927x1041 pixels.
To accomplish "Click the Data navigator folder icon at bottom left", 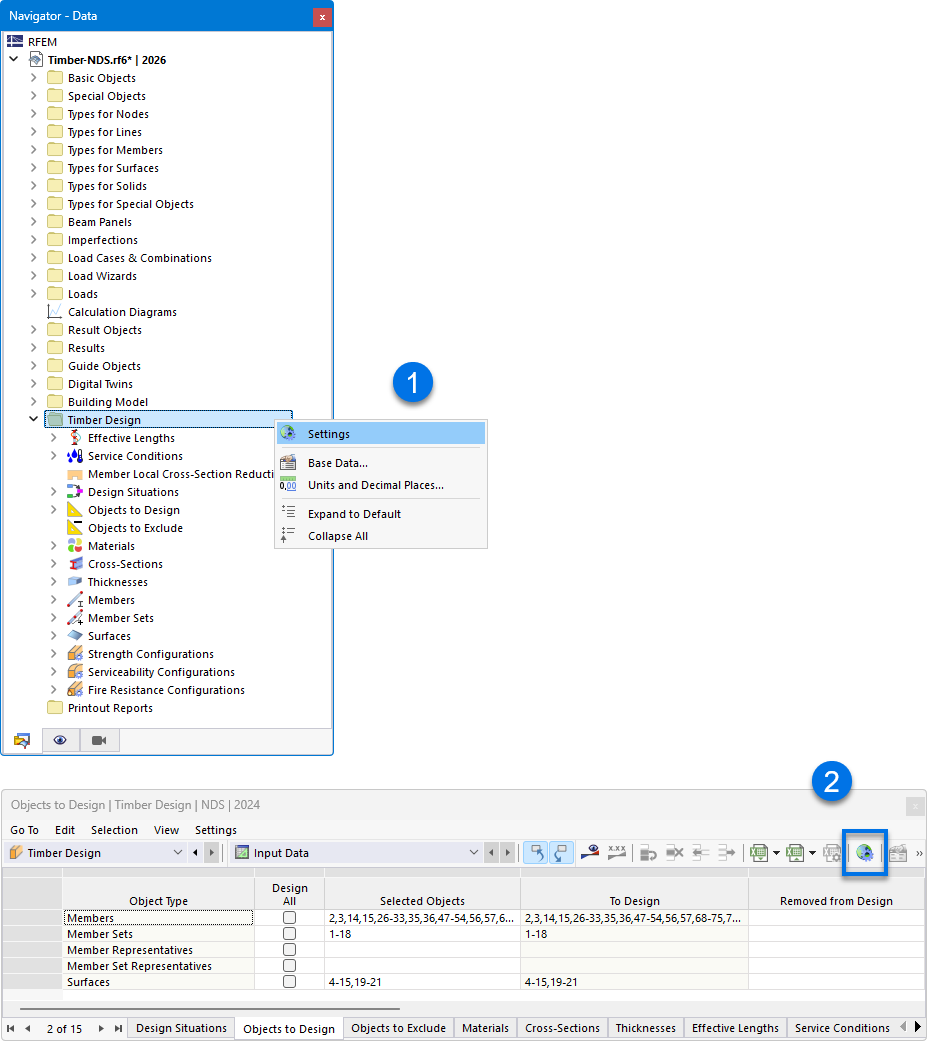I will (22, 740).
